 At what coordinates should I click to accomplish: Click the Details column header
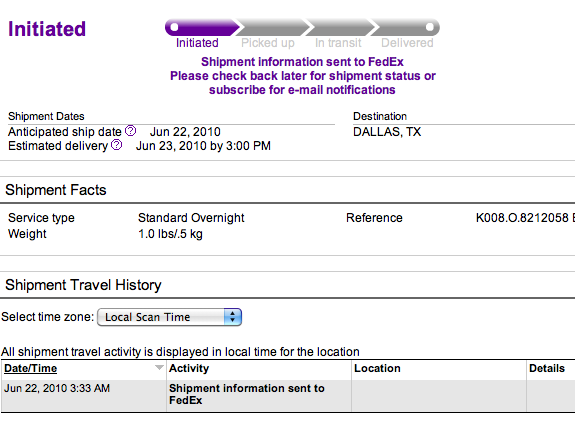click(x=547, y=368)
